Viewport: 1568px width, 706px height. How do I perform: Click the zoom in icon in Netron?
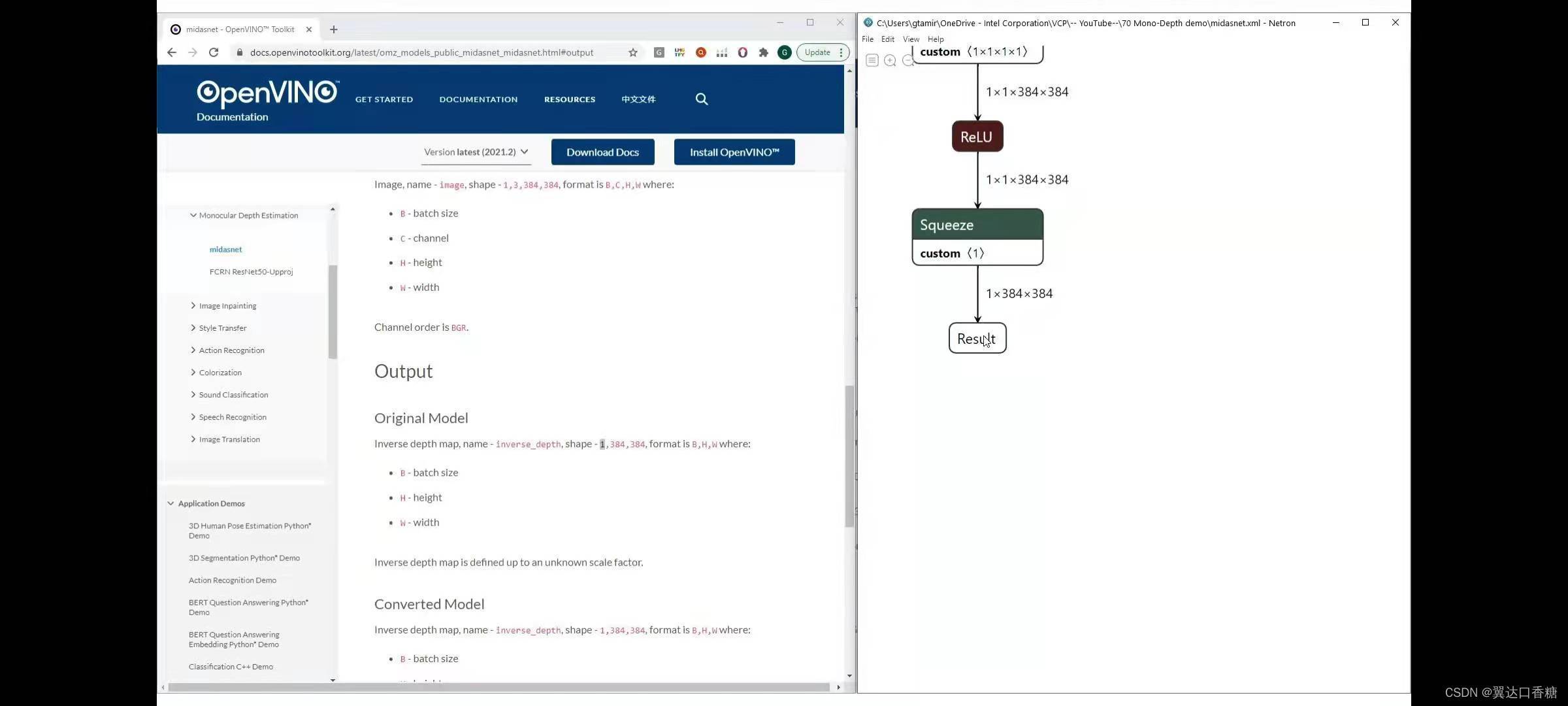pyautogui.click(x=890, y=60)
